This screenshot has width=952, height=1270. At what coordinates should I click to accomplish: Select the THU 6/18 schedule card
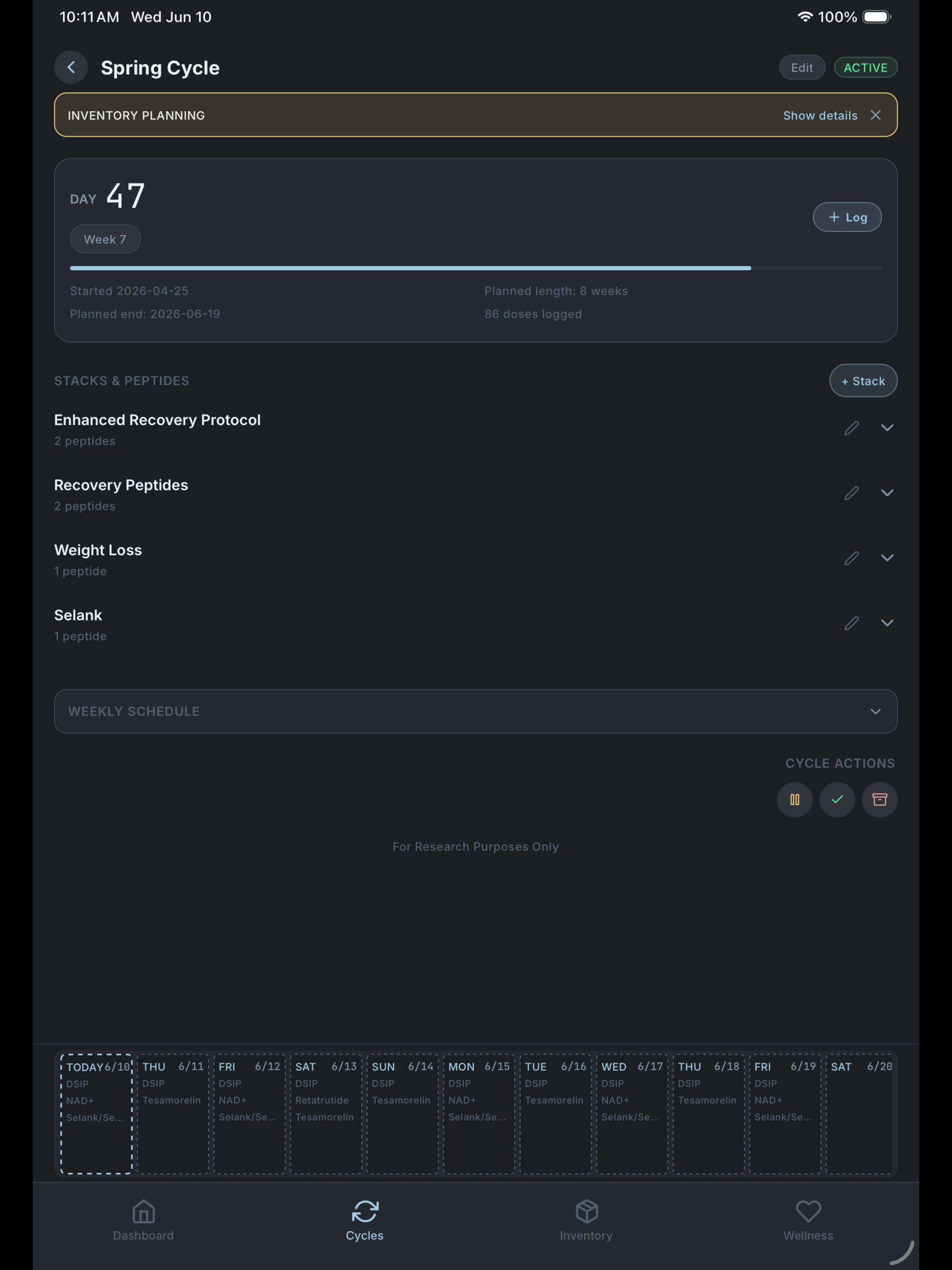(x=708, y=1114)
